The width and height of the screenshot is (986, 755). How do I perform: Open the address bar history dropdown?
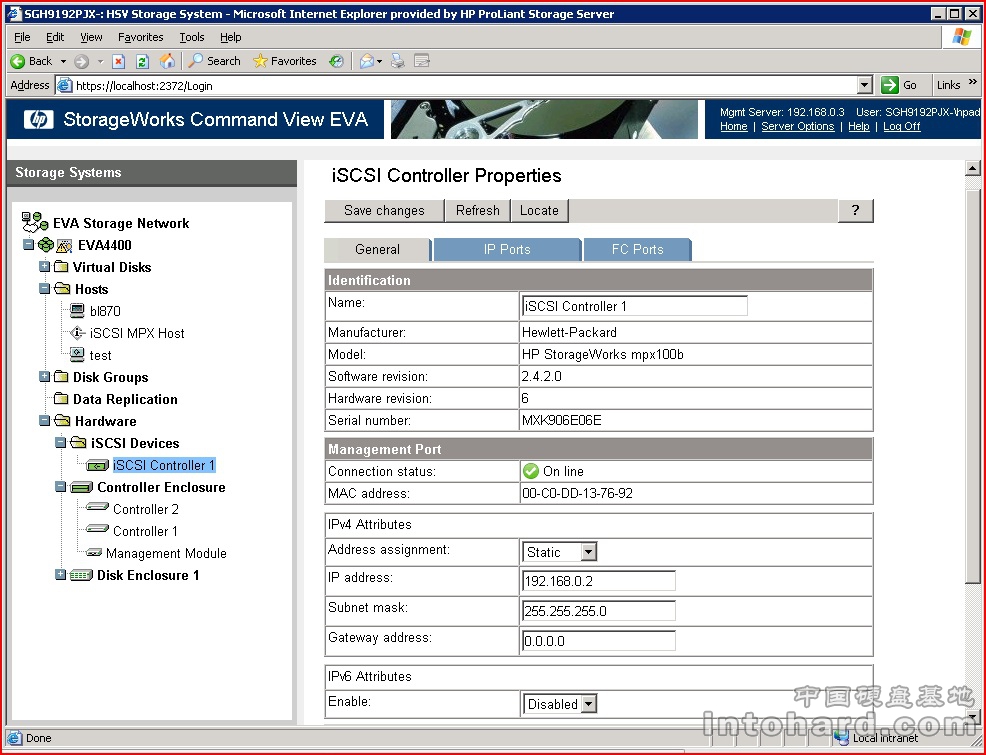tap(865, 85)
